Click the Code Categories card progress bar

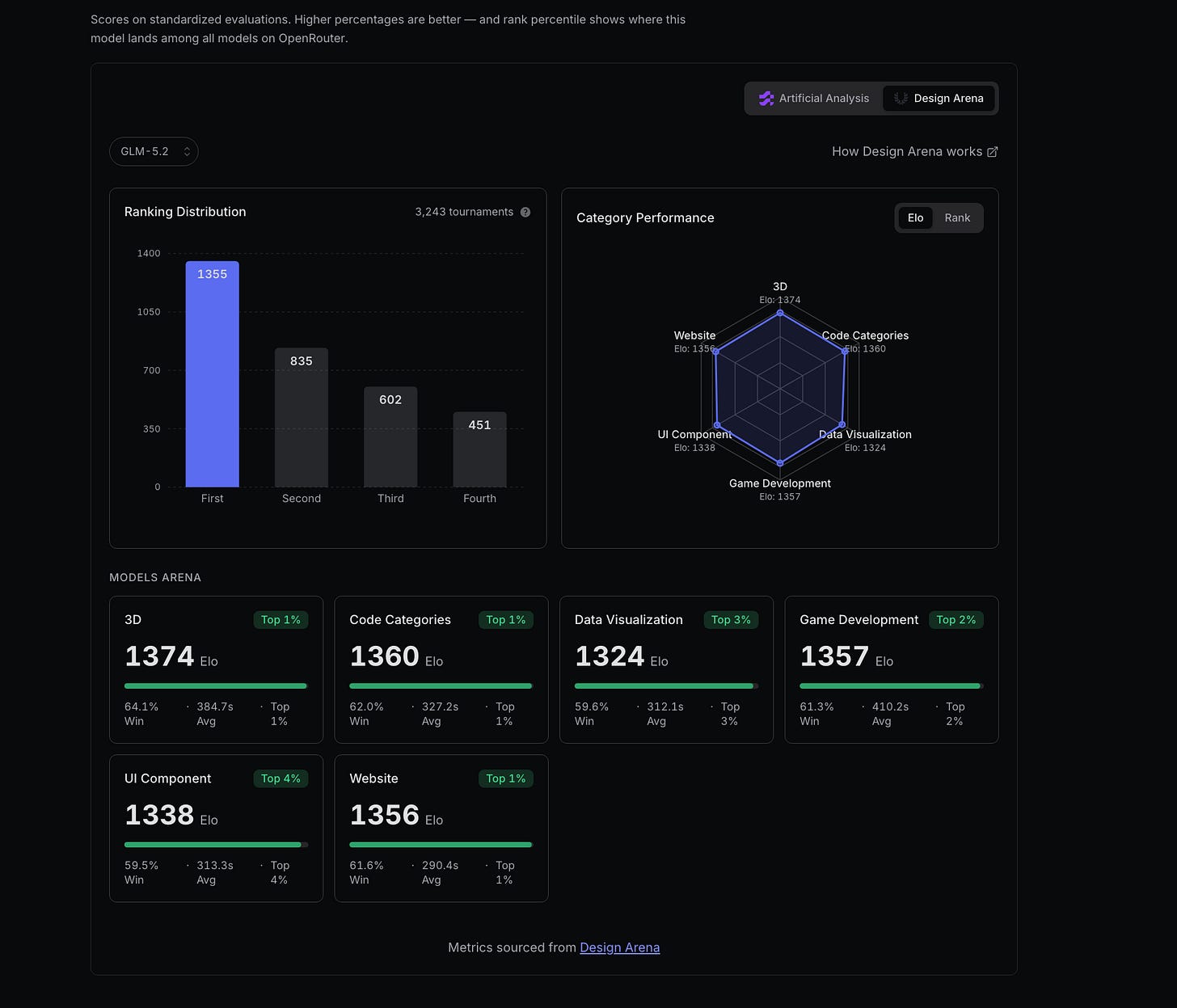coord(441,686)
